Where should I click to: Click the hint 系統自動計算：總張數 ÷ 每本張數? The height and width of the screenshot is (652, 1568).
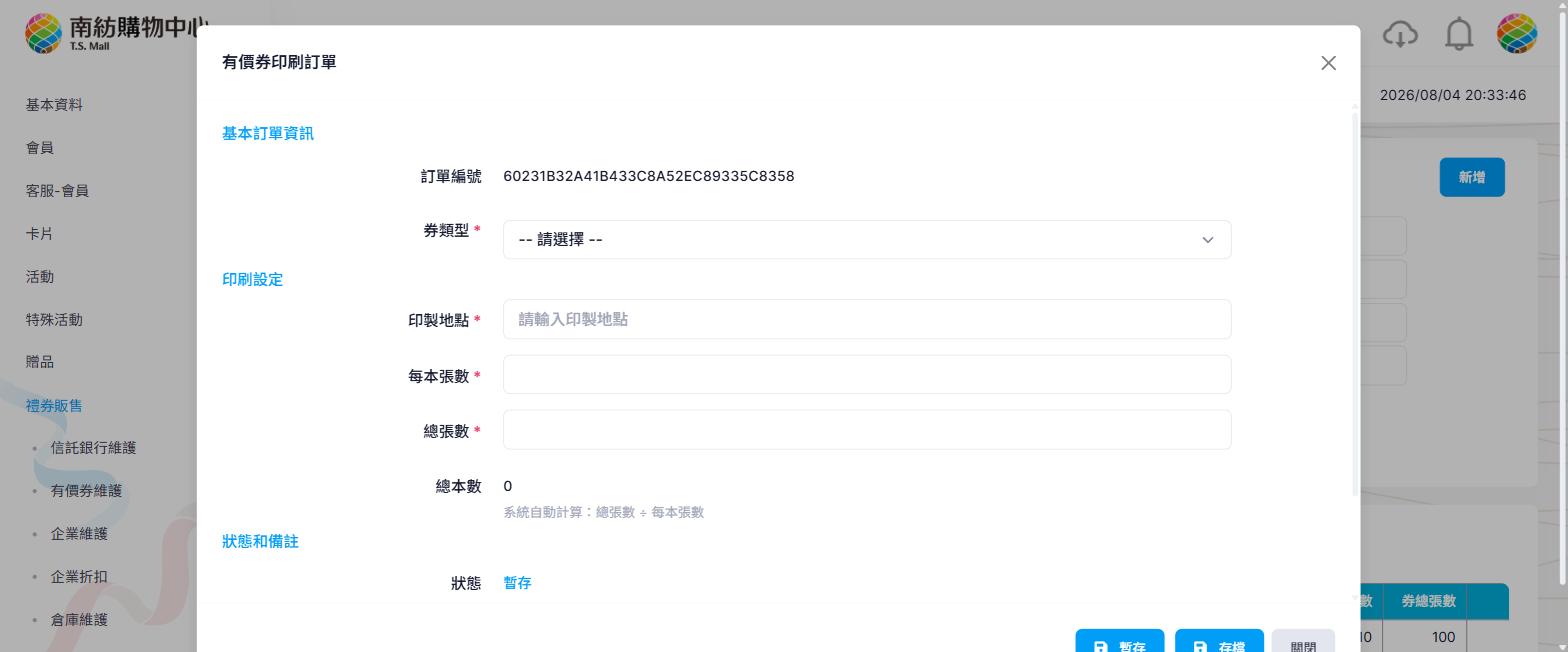[603, 512]
